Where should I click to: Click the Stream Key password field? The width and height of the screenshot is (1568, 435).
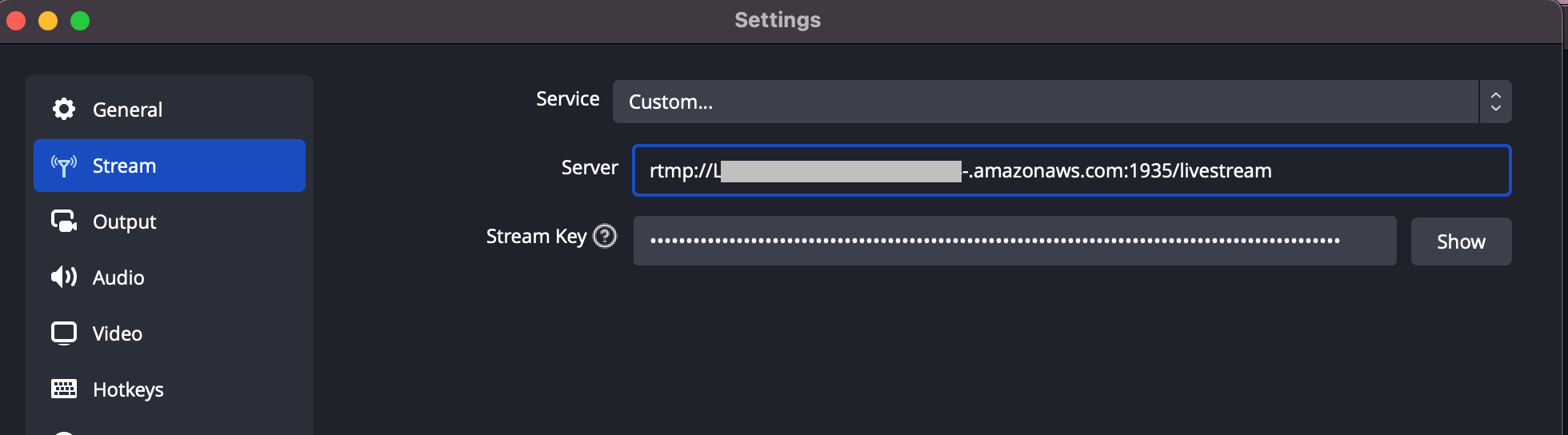(x=1014, y=241)
